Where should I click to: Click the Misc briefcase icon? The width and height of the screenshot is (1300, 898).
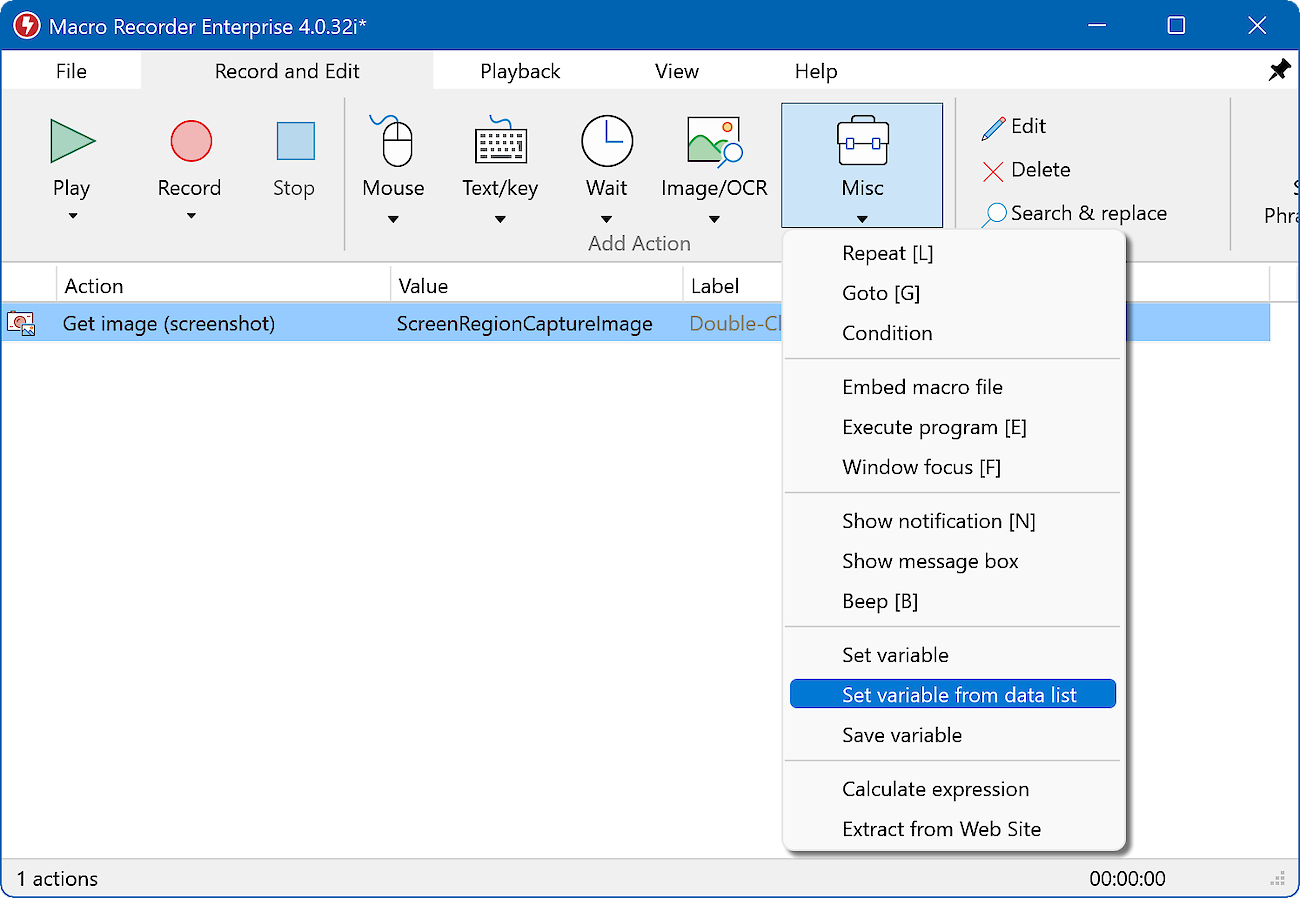[x=861, y=141]
